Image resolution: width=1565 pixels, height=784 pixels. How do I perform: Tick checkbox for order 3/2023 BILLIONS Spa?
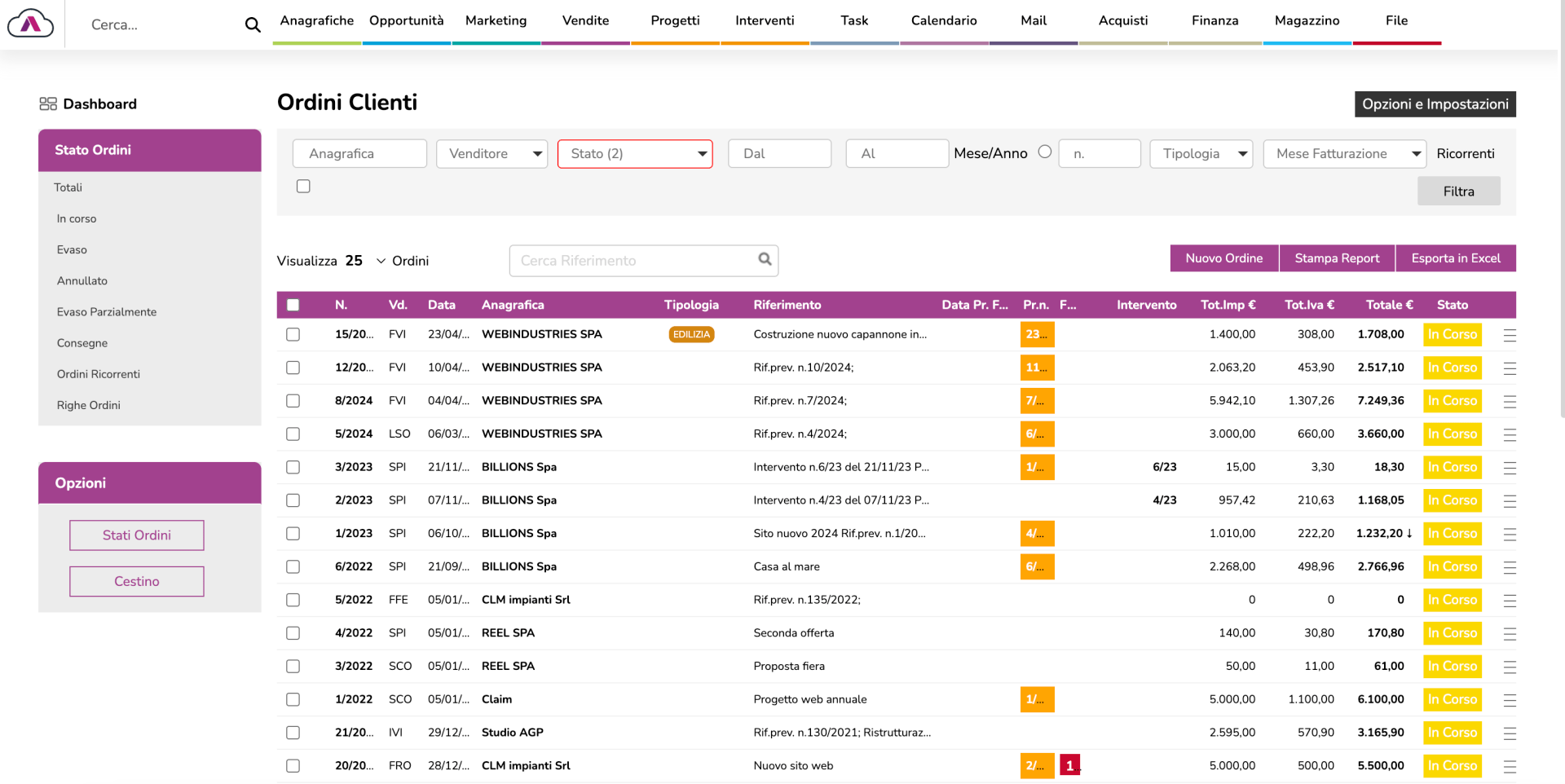(x=293, y=468)
